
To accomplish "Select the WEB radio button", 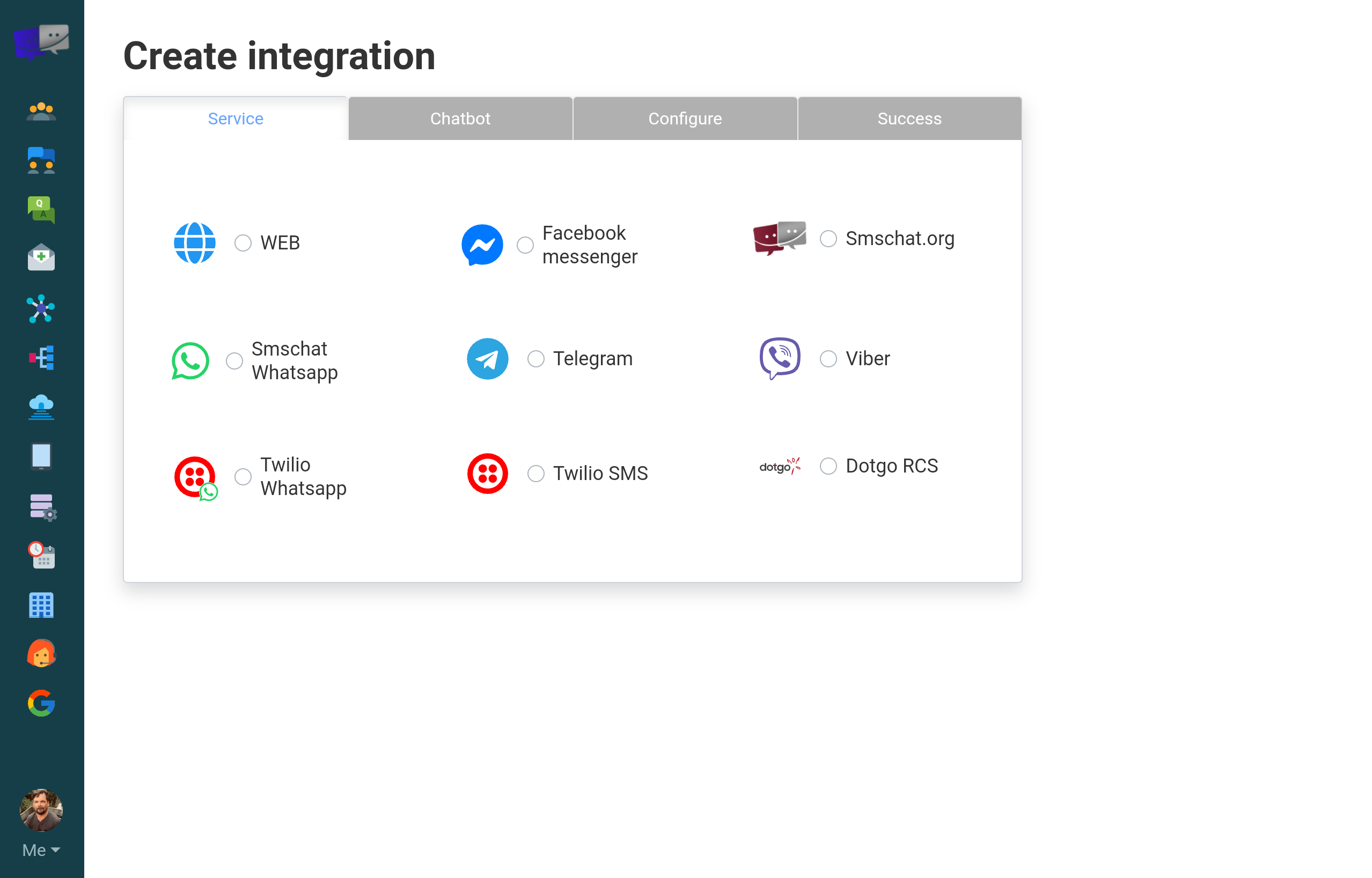I will (243, 243).
